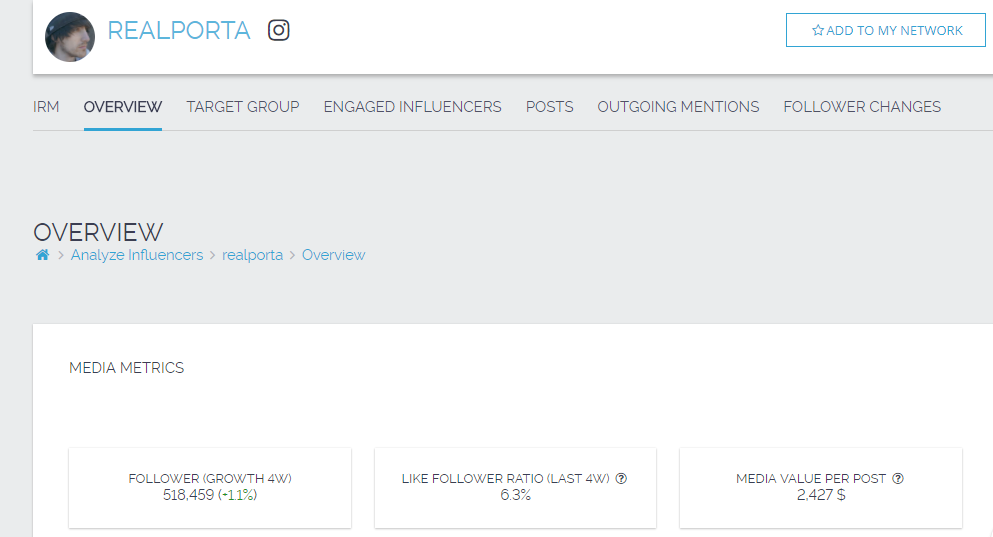
Task: Switch to the Target Group tab
Action: tap(243, 107)
